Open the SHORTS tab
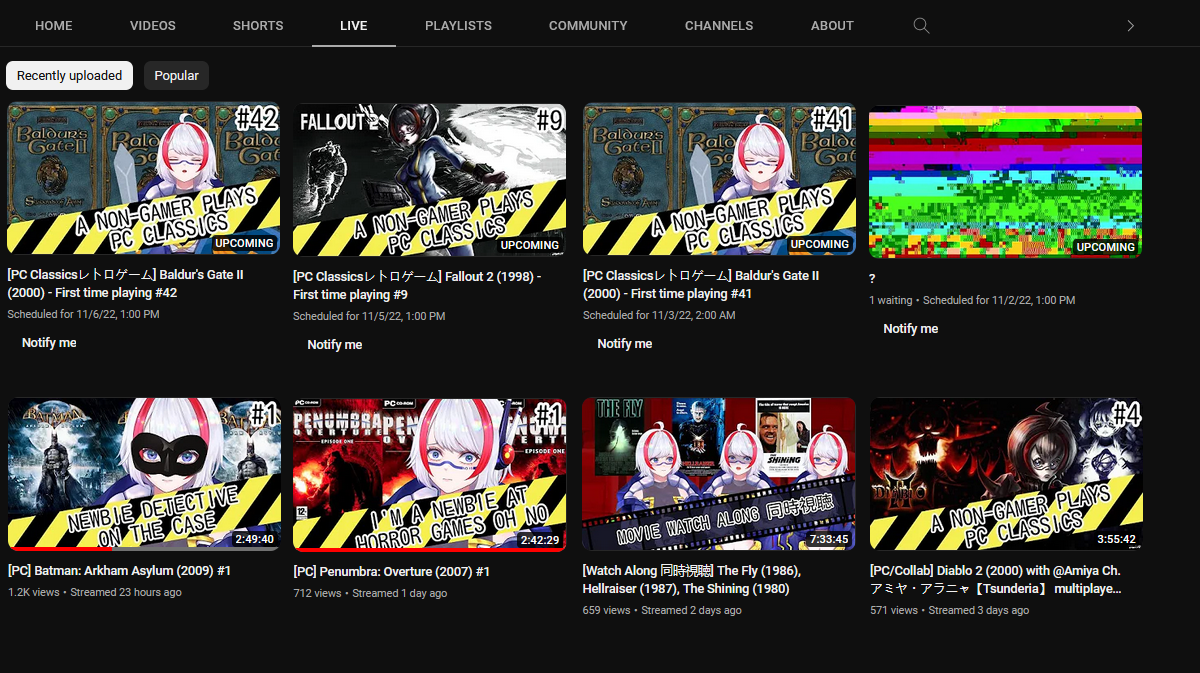This screenshot has height=673, width=1200. click(258, 25)
